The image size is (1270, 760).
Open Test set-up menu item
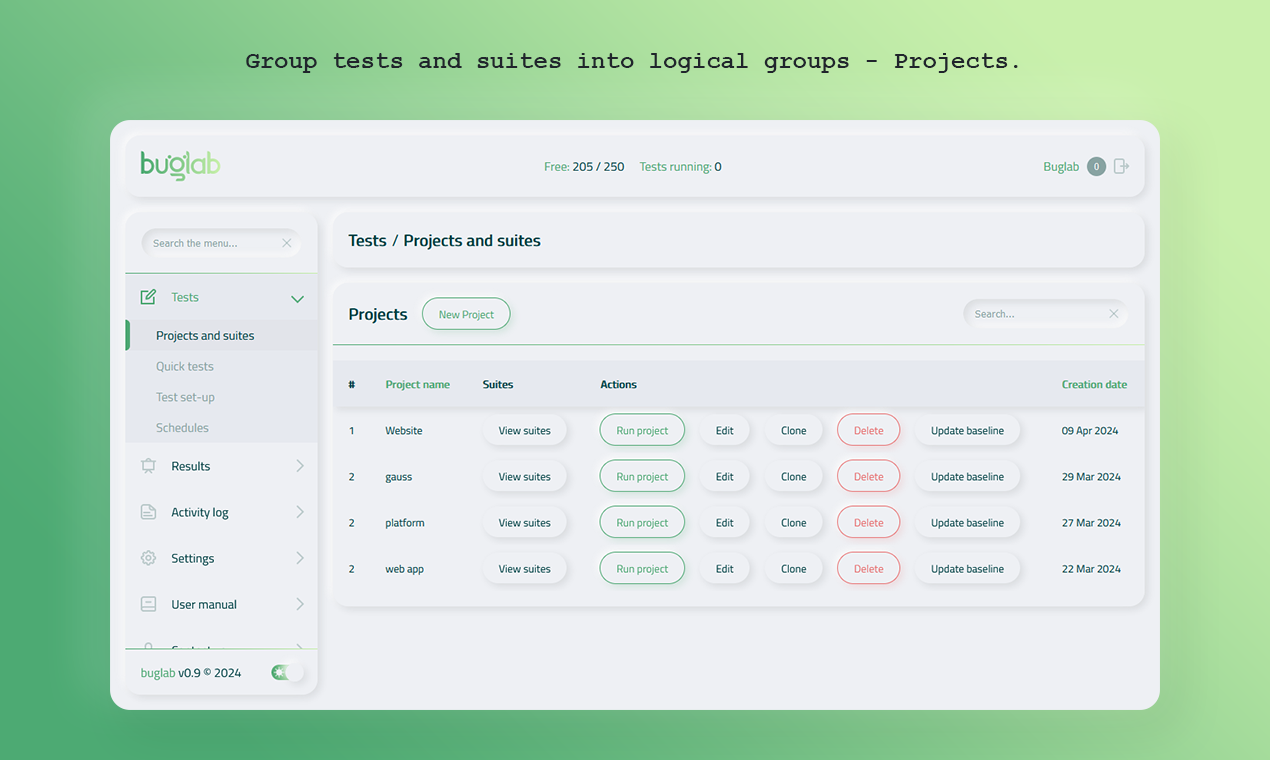coord(221,397)
